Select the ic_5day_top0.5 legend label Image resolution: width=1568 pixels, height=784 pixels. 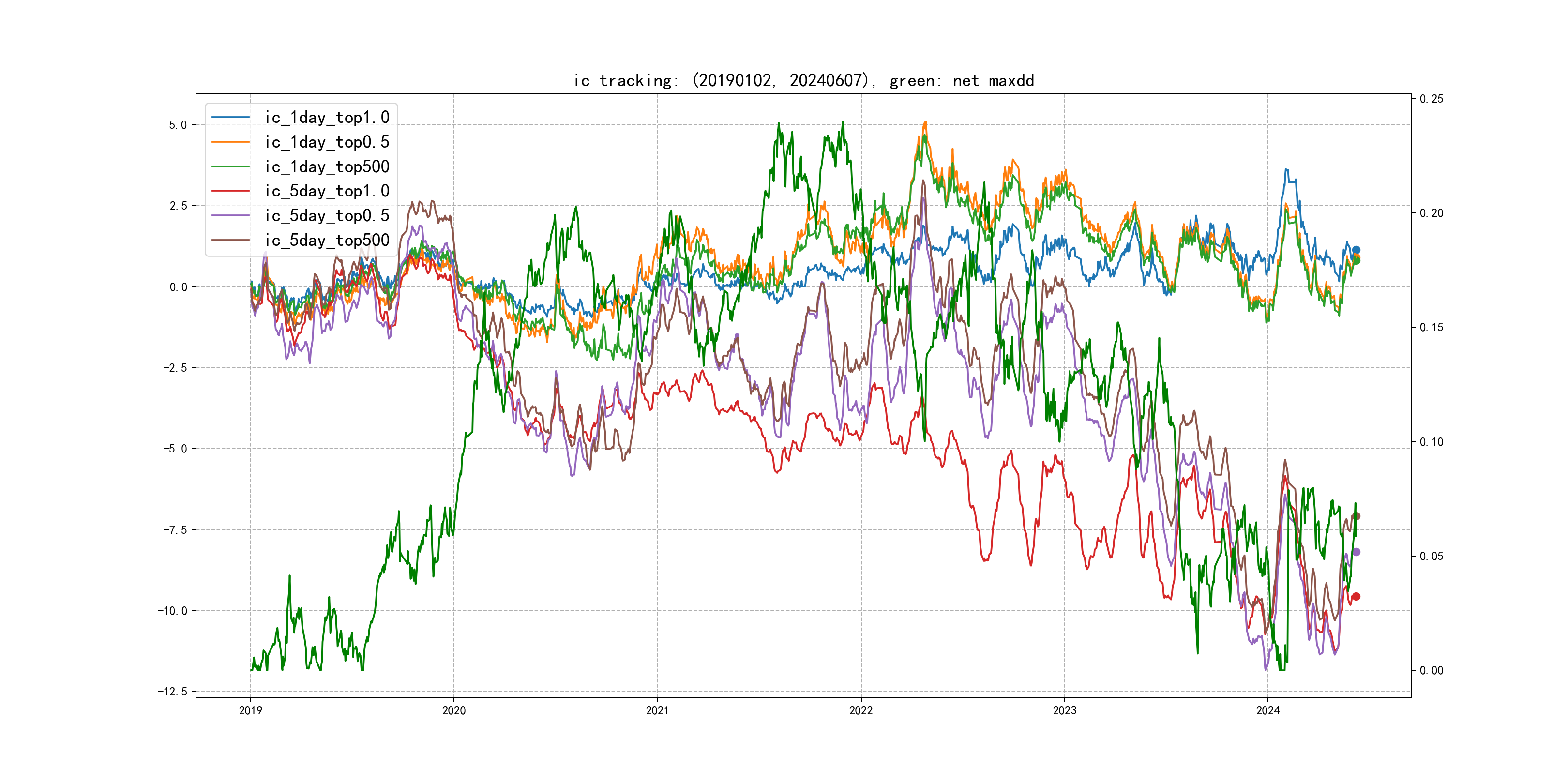[x=327, y=215]
